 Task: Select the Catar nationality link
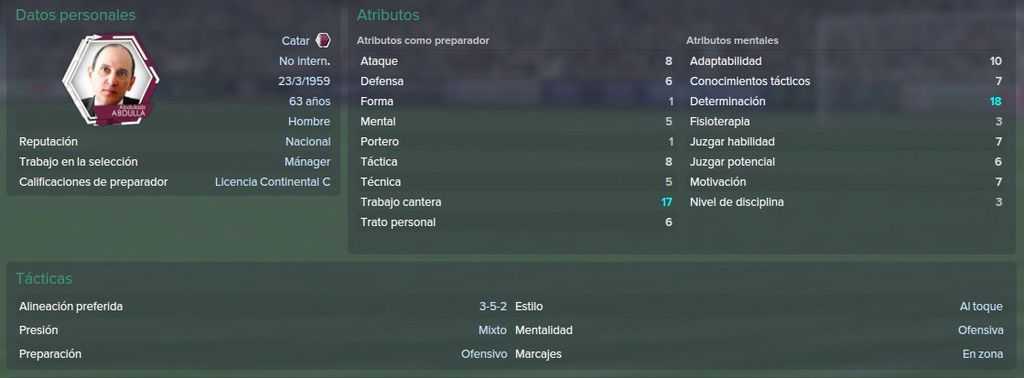pyautogui.click(x=295, y=40)
